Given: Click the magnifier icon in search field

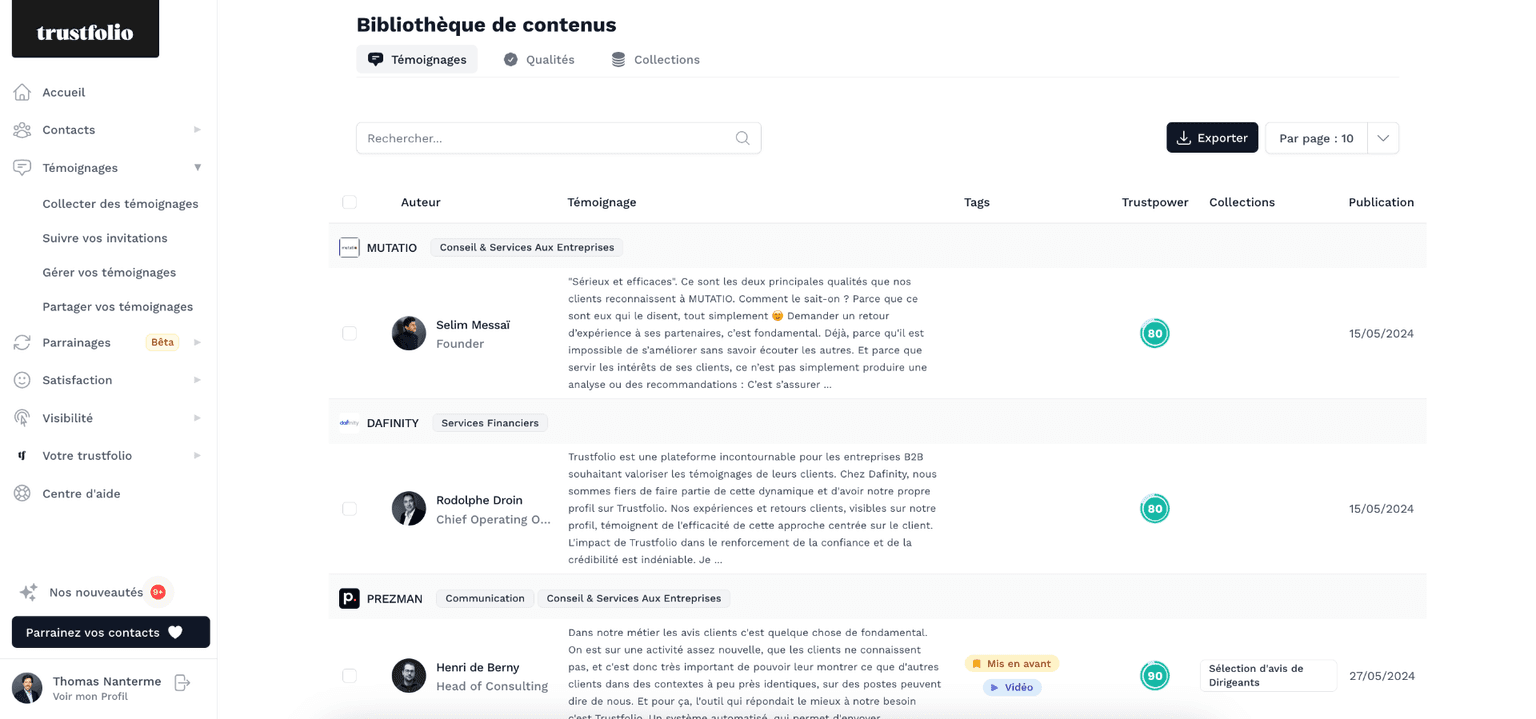Looking at the screenshot, I should (x=742, y=138).
